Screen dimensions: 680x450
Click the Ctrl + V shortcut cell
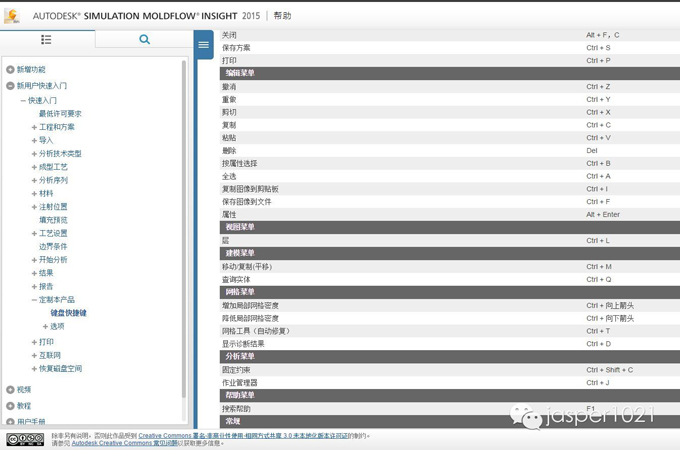point(598,138)
